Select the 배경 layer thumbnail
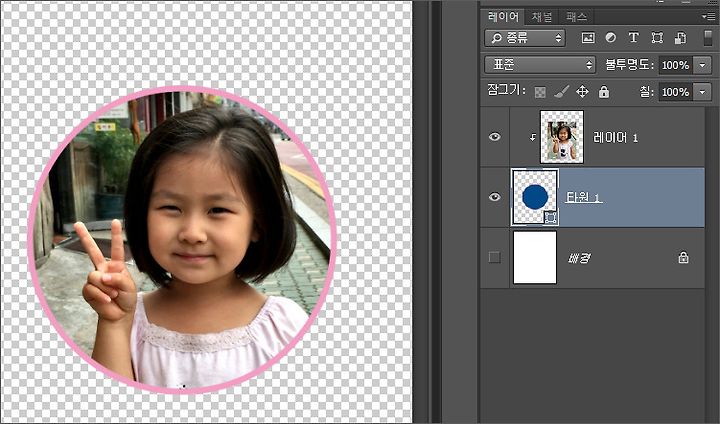 pyautogui.click(x=535, y=257)
